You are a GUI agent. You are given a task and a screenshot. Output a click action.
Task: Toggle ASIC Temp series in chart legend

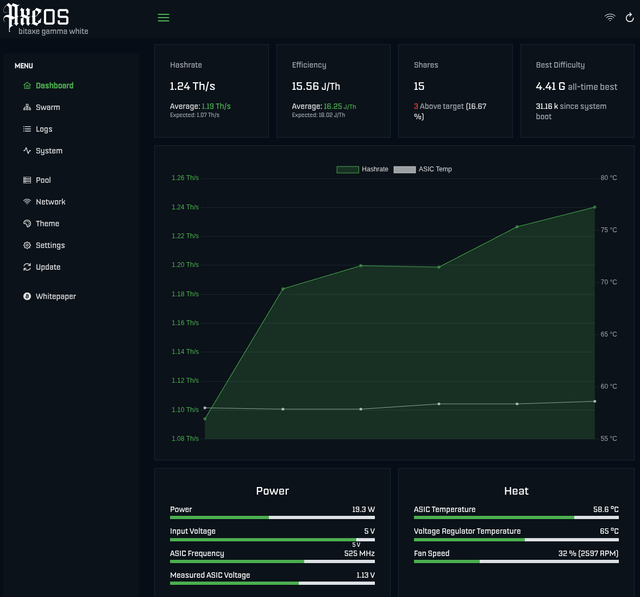point(423,170)
